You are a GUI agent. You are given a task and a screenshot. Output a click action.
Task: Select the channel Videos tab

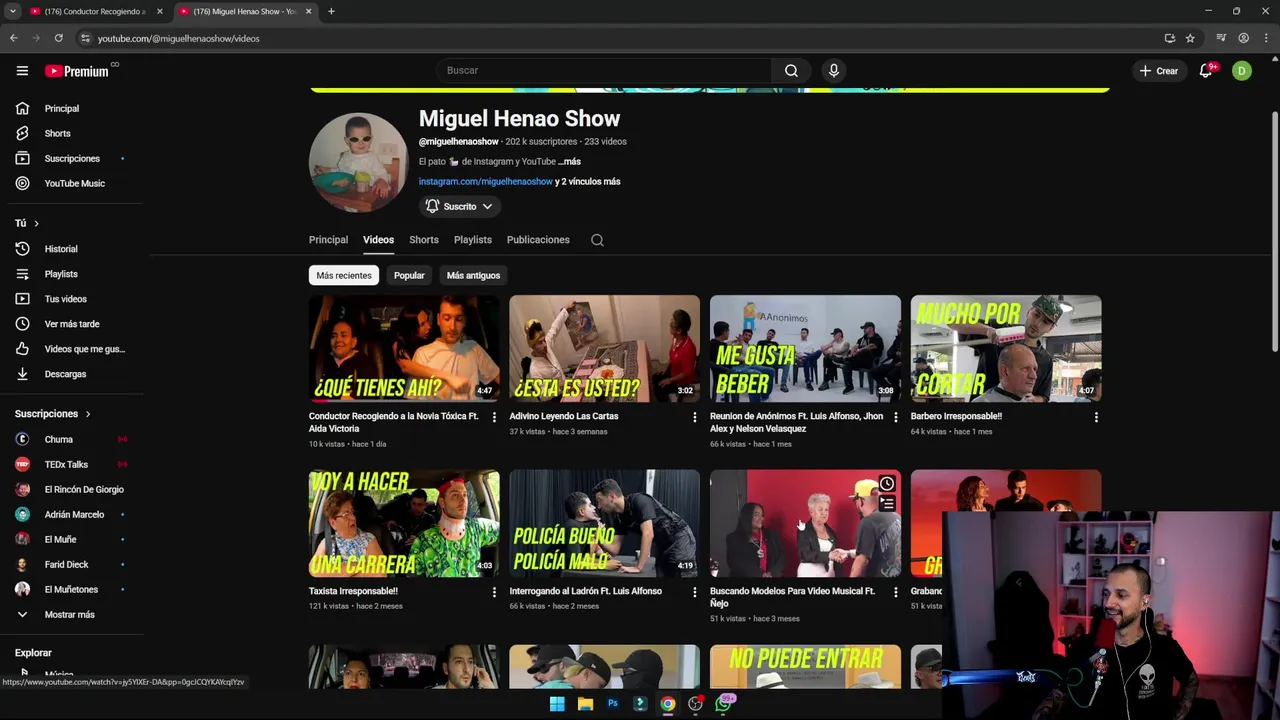(378, 240)
